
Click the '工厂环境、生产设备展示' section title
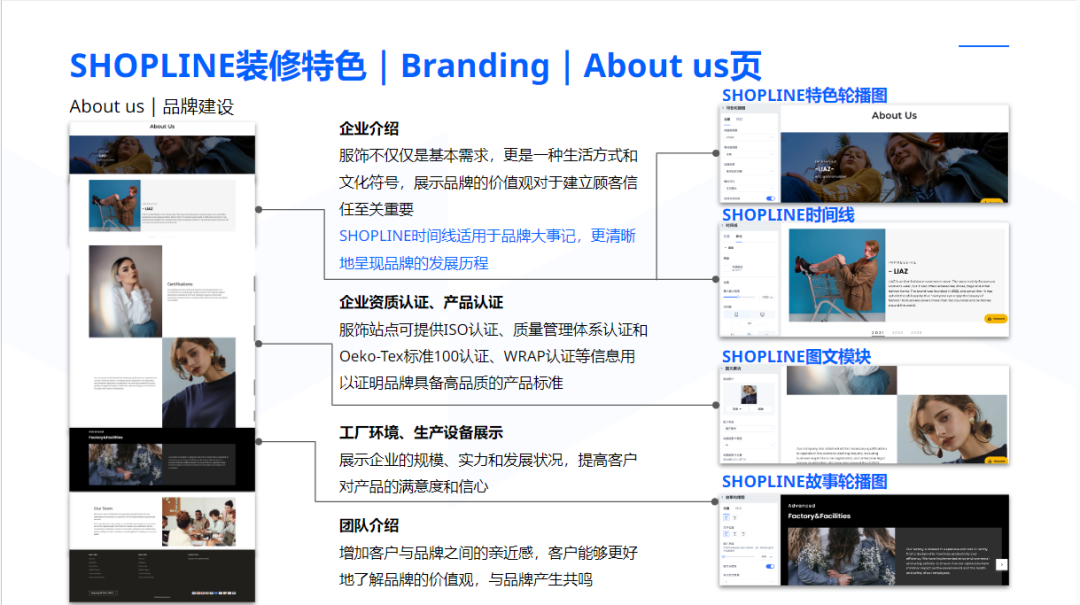(421, 433)
